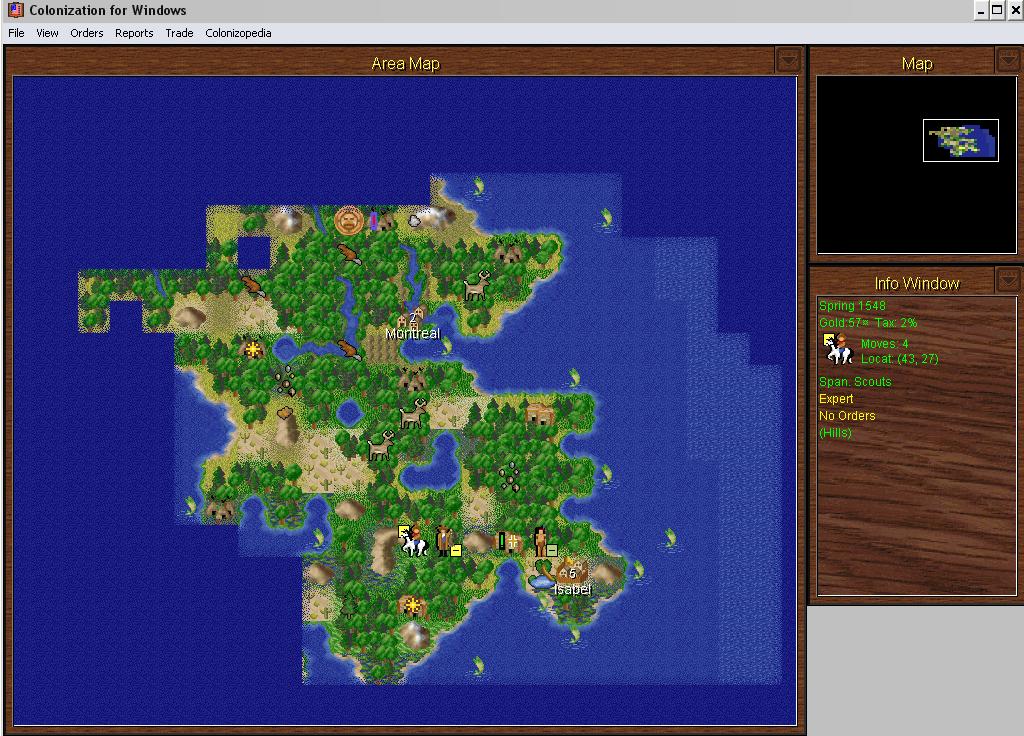Click the oasis palm tree beside Isabel
The width and height of the screenshot is (1024, 736).
click(x=541, y=573)
